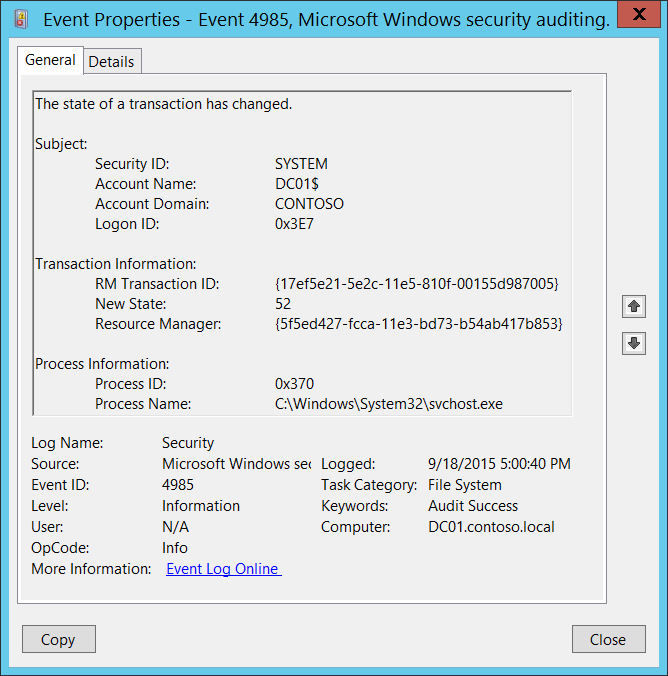Open the Details tab
668x676 pixels.
[x=111, y=62]
